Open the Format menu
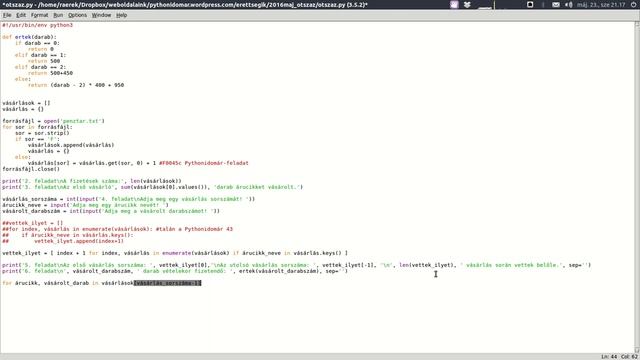Viewport: 640px width, 360px height. (x=39, y=15)
